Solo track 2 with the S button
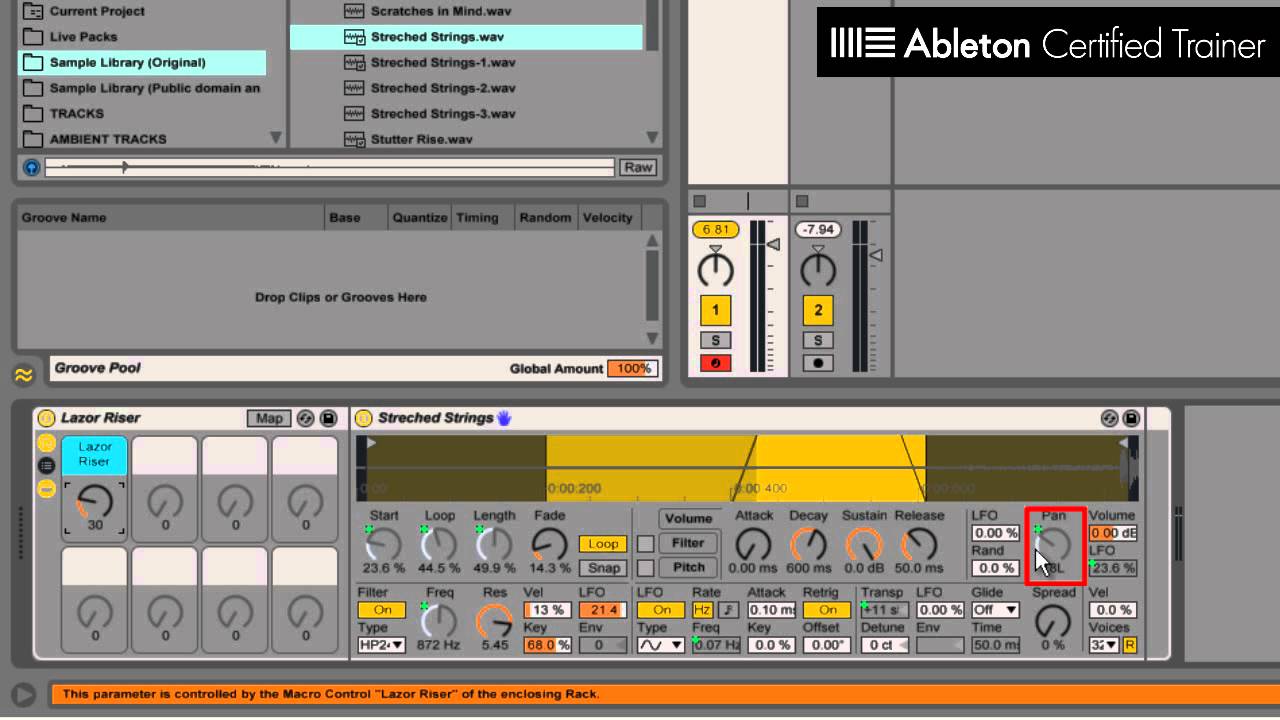The image size is (1280, 720). [818, 341]
